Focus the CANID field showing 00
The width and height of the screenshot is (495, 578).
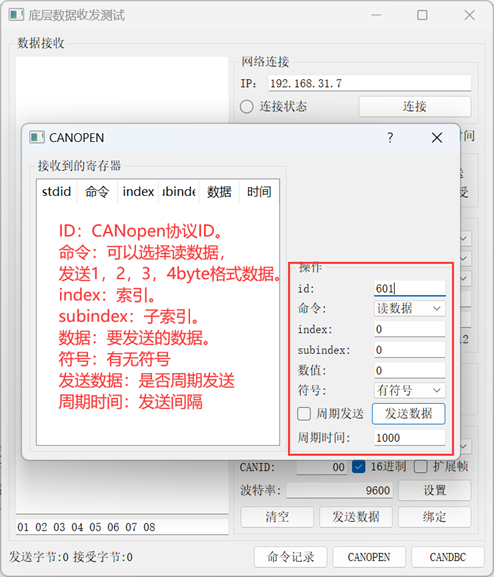(322, 467)
